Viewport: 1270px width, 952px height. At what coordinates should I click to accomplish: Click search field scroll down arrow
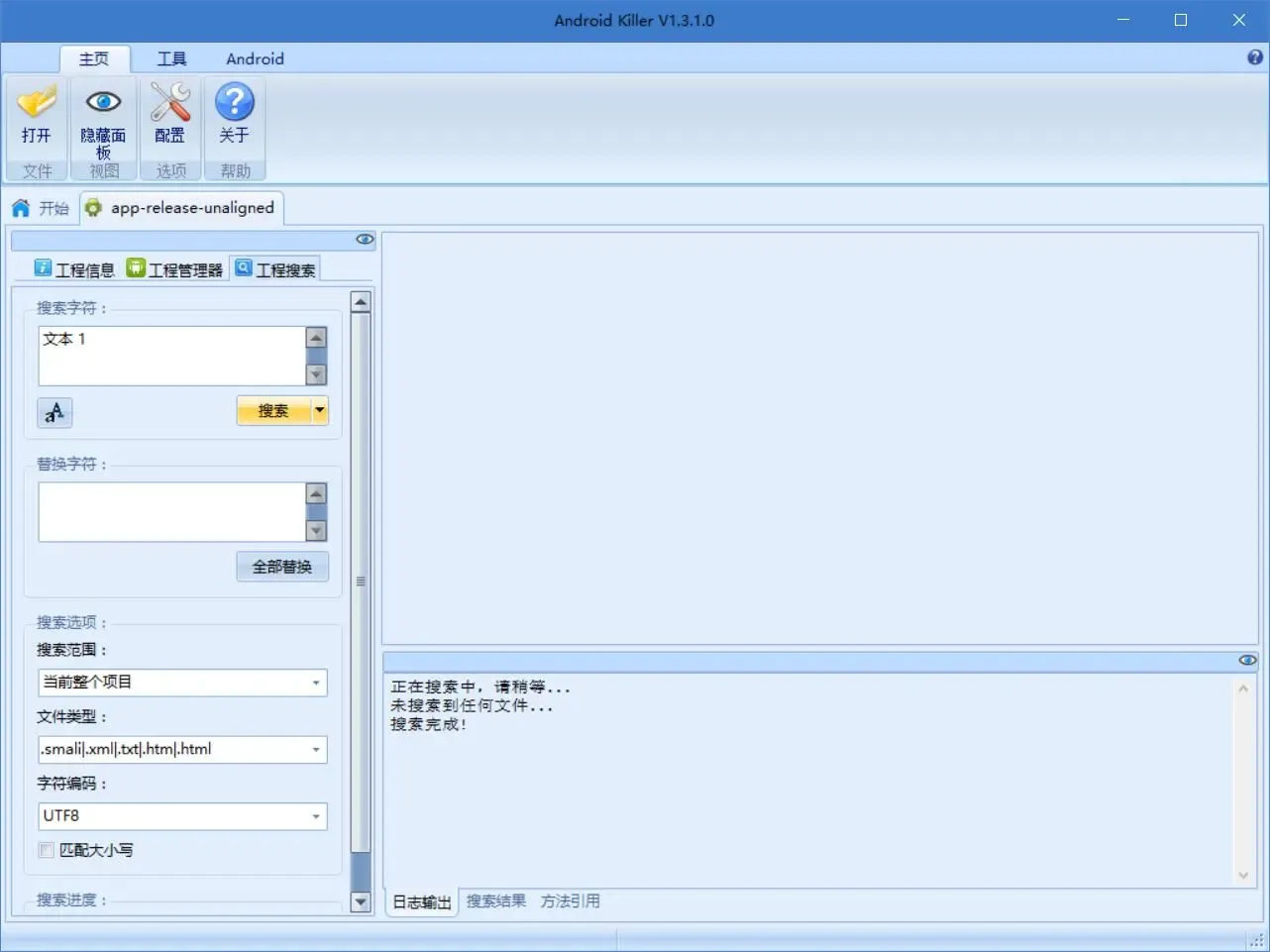(x=316, y=374)
